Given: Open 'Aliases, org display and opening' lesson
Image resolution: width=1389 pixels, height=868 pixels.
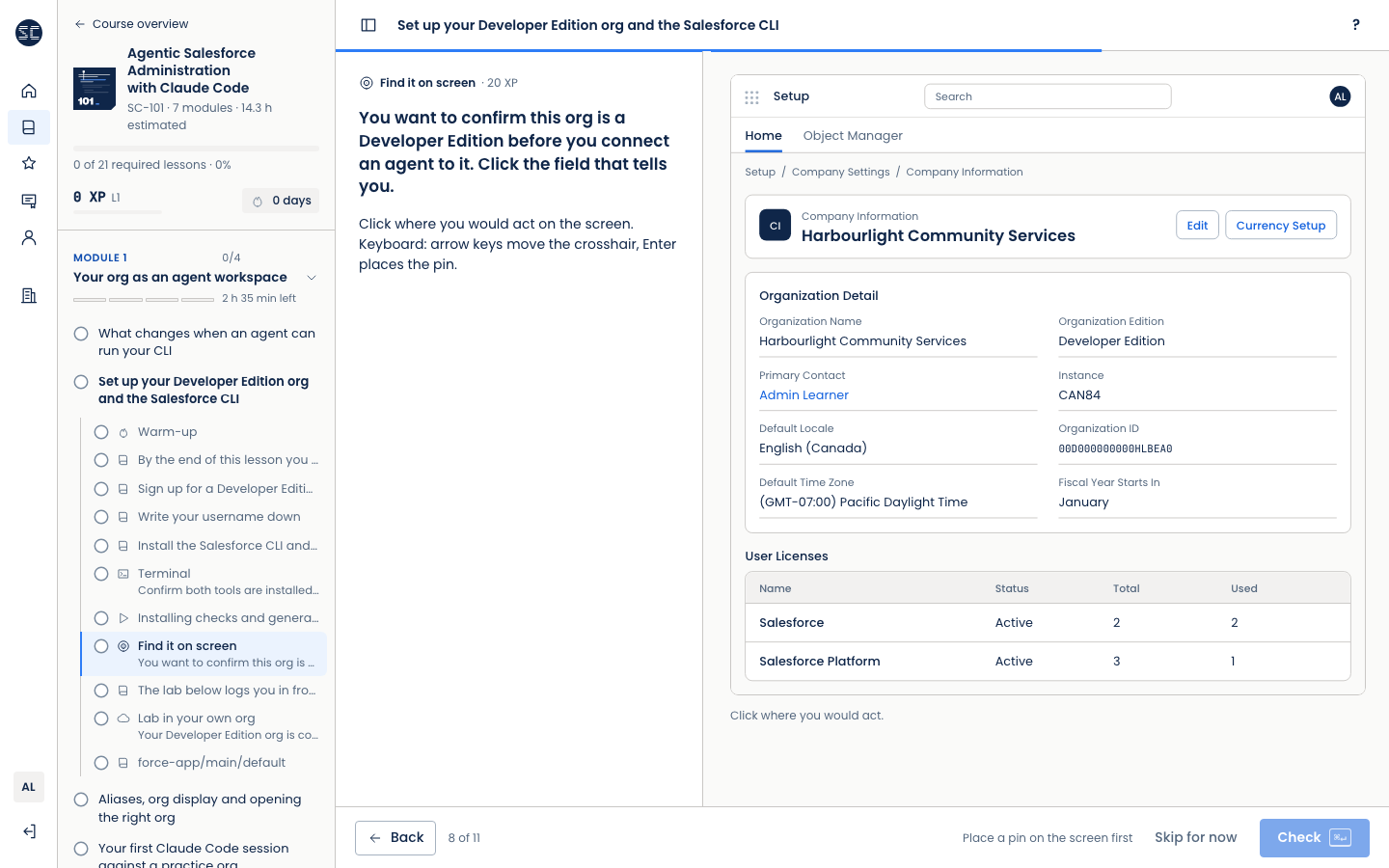Looking at the screenshot, I should click(200, 808).
